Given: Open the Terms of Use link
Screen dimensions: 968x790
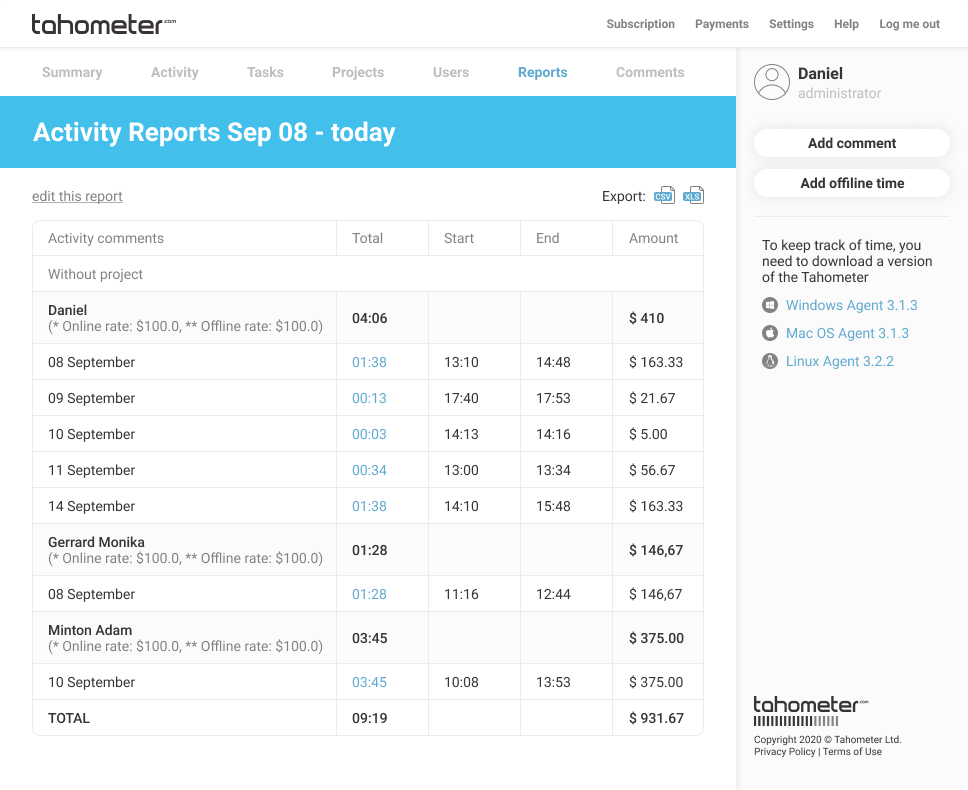Looking at the screenshot, I should 852,752.
